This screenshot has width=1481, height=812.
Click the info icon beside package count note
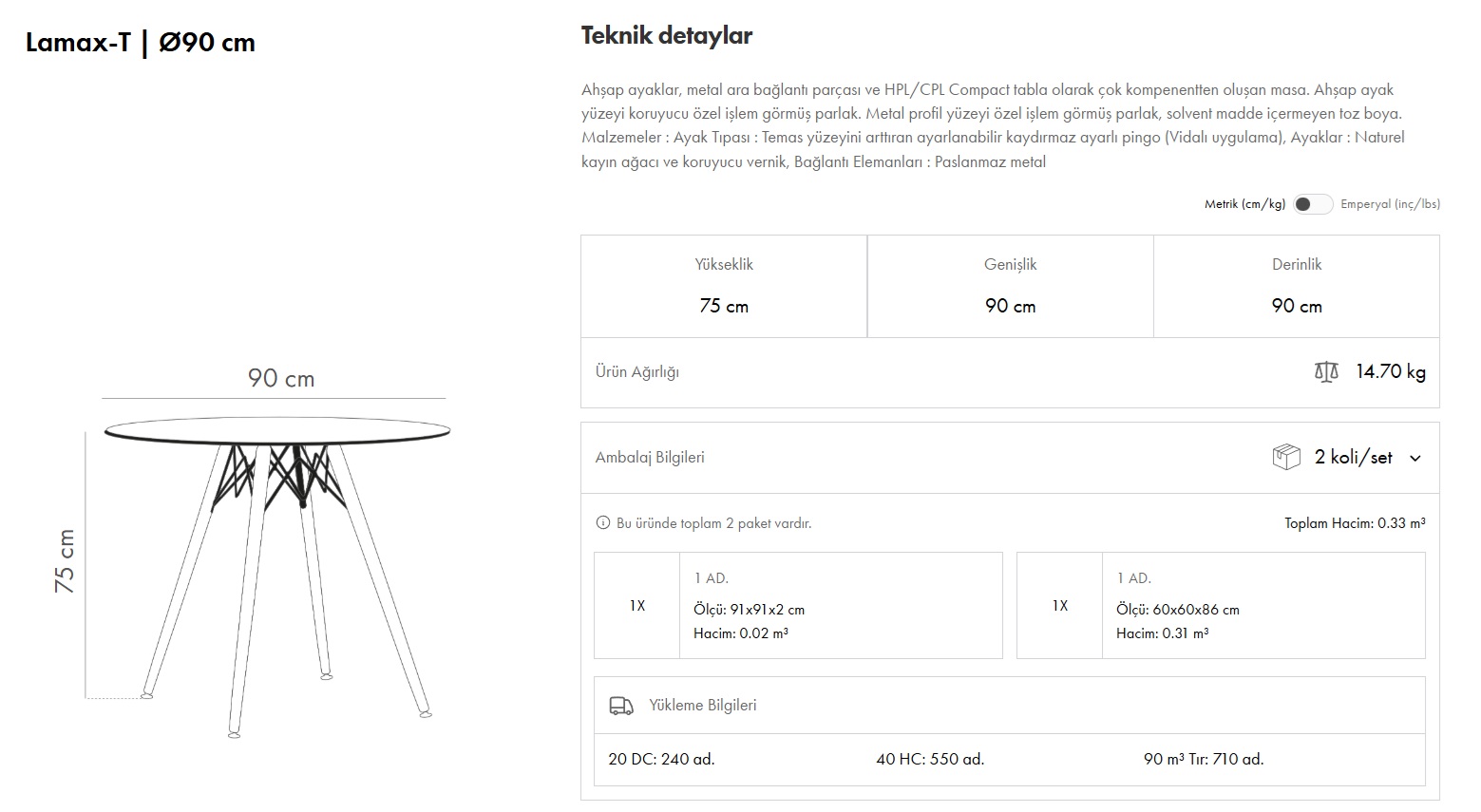click(x=602, y=523)
